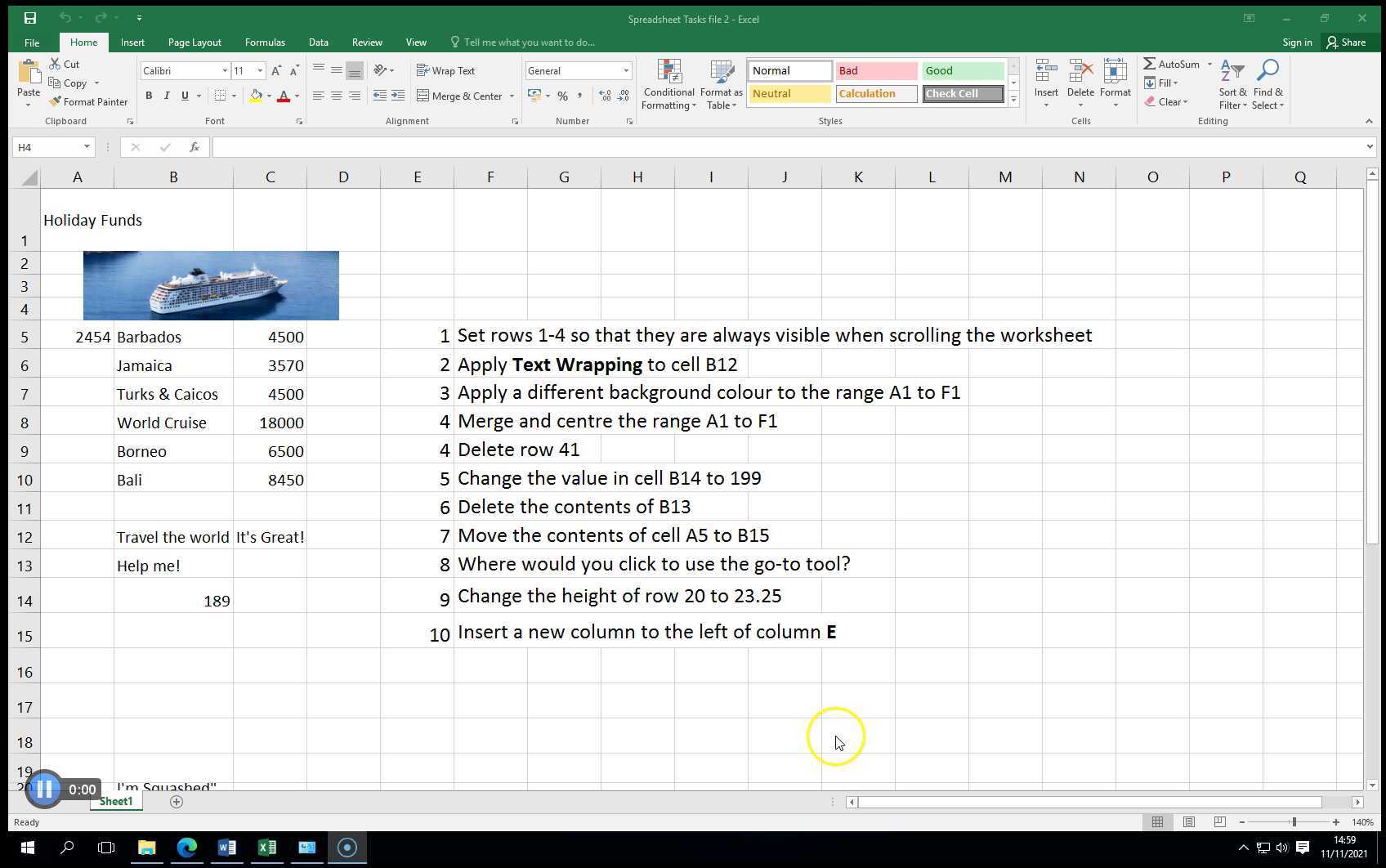
Task: Open Conditional Formatting
Action: [668, 85]
